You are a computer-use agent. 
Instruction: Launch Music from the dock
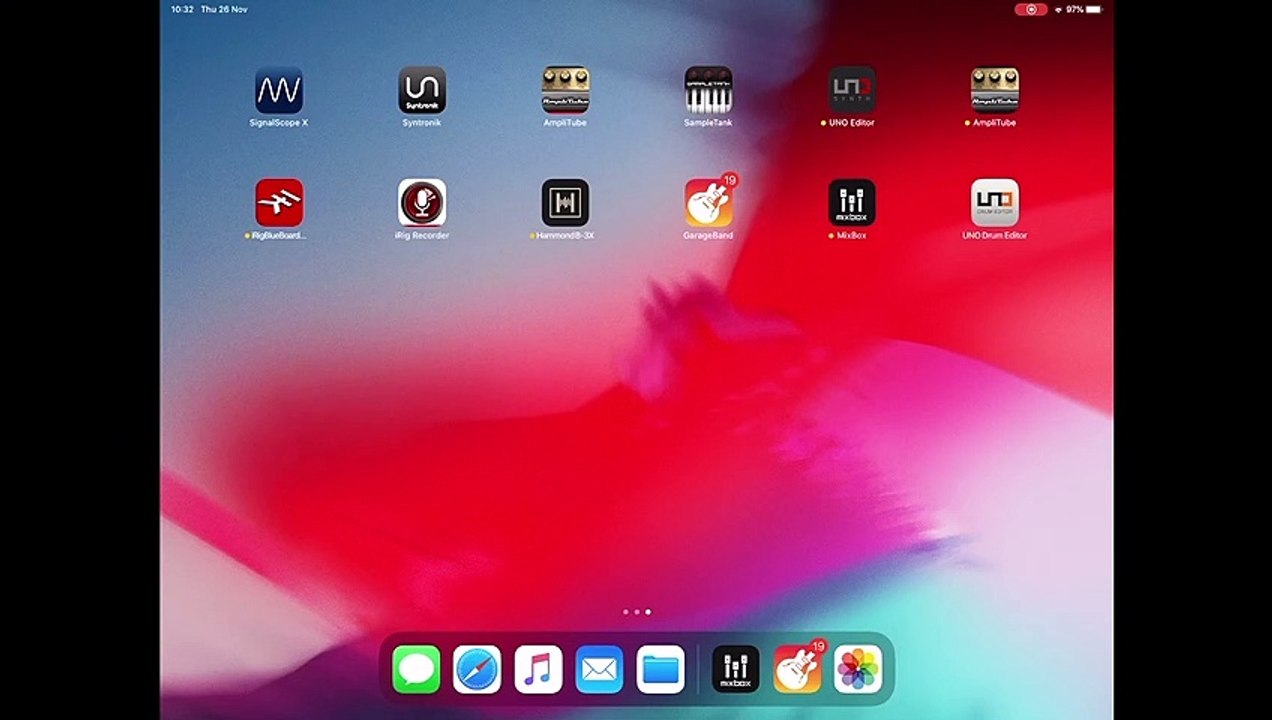tap(538, 669)
